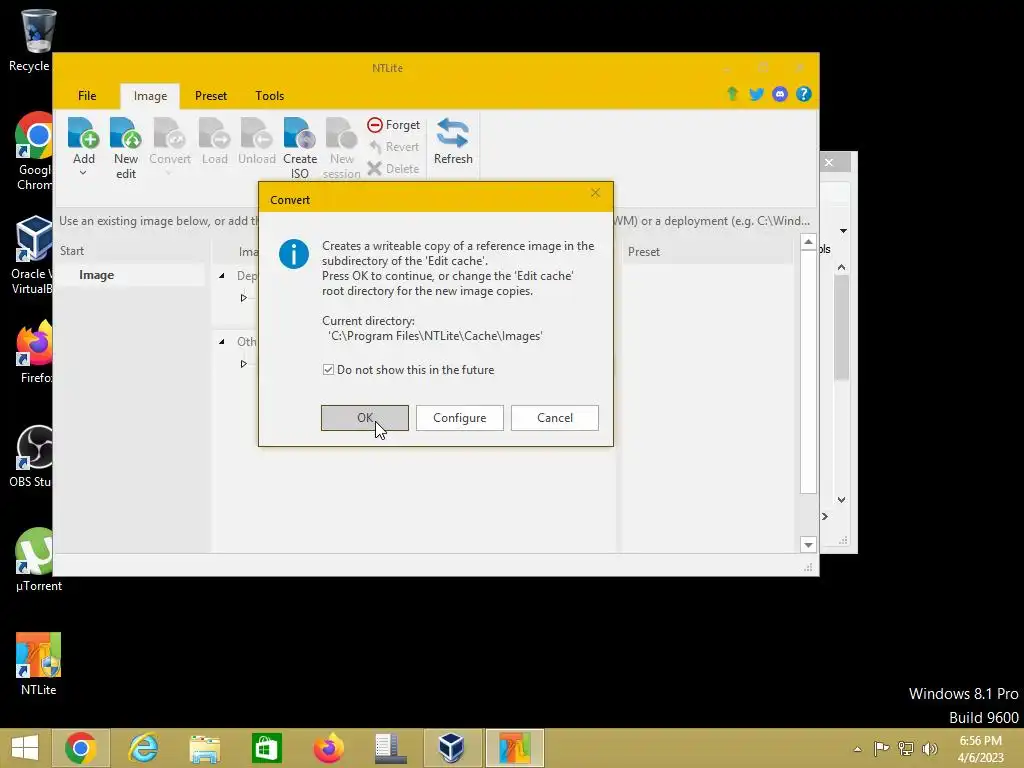Open the Windows Start button
The width and height of the screenshot is (1024, 768).
click(x=25, y=748)
